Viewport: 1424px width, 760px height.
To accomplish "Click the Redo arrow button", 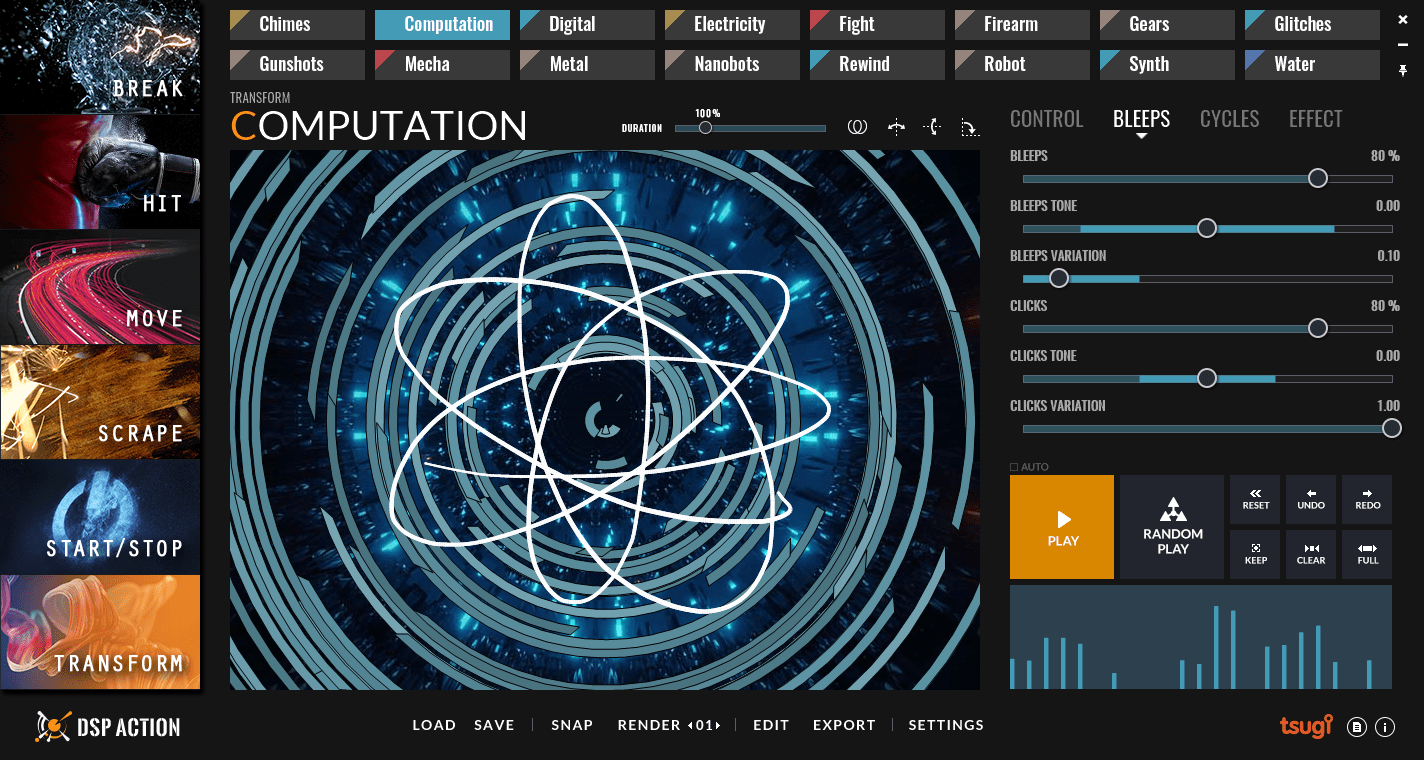I will pyautogui.click(x=1367, y=499).
